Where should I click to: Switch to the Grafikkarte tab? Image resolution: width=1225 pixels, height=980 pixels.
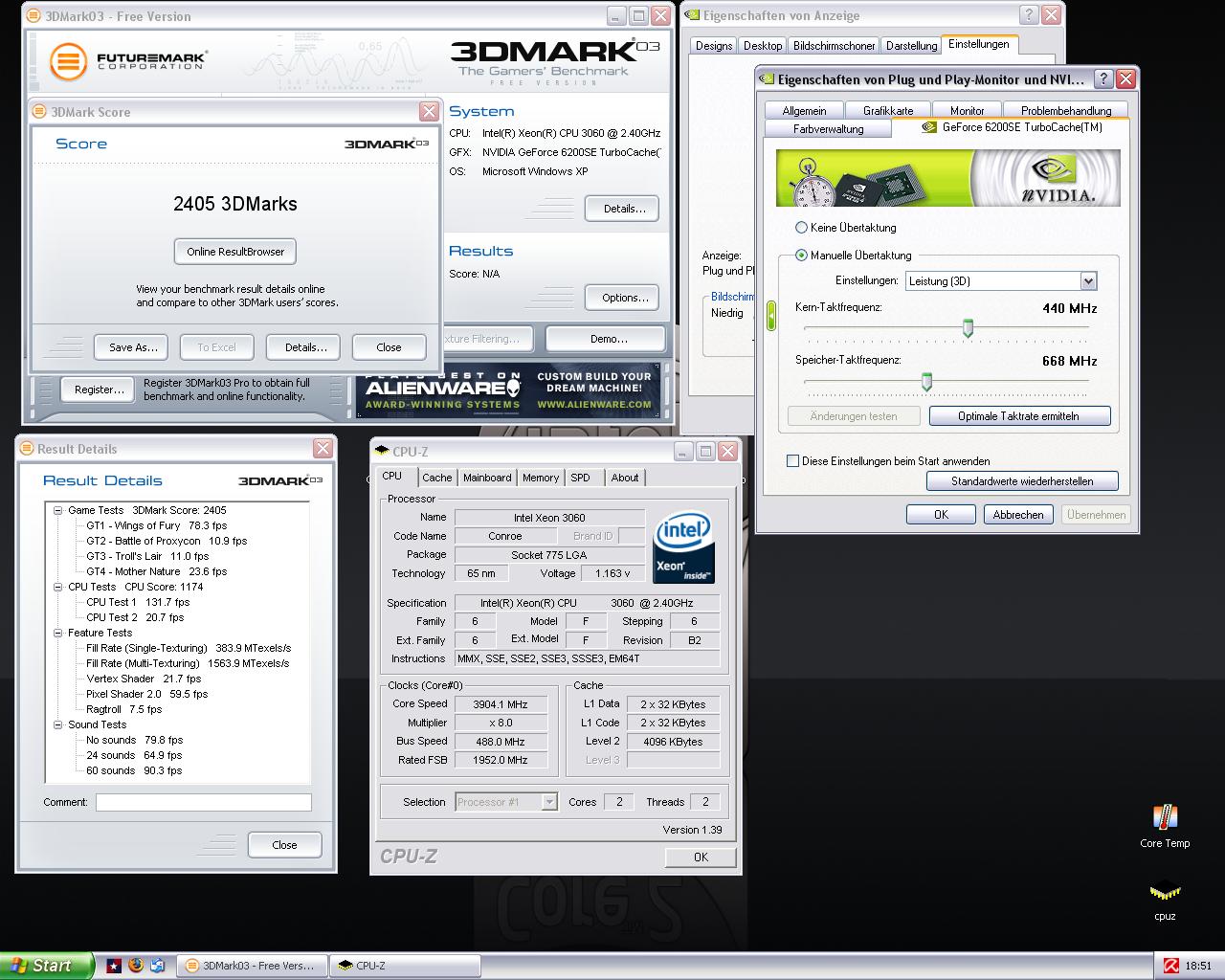tap(888, 111)
